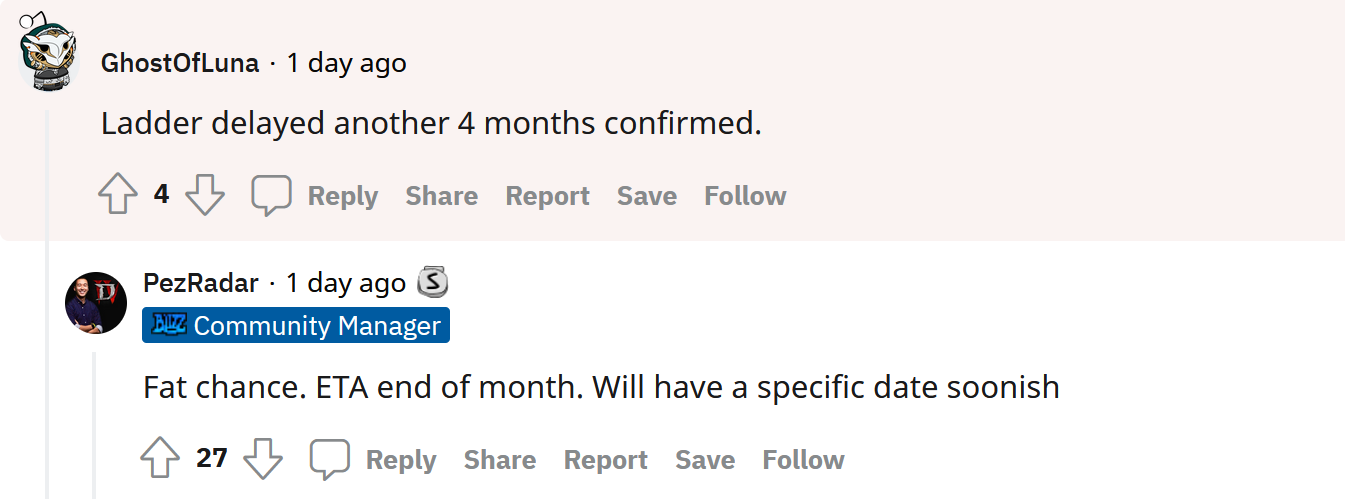Downvote GhostOfLuna's comment
Screen dimensions: 1345x499
(x=205, y=195)
